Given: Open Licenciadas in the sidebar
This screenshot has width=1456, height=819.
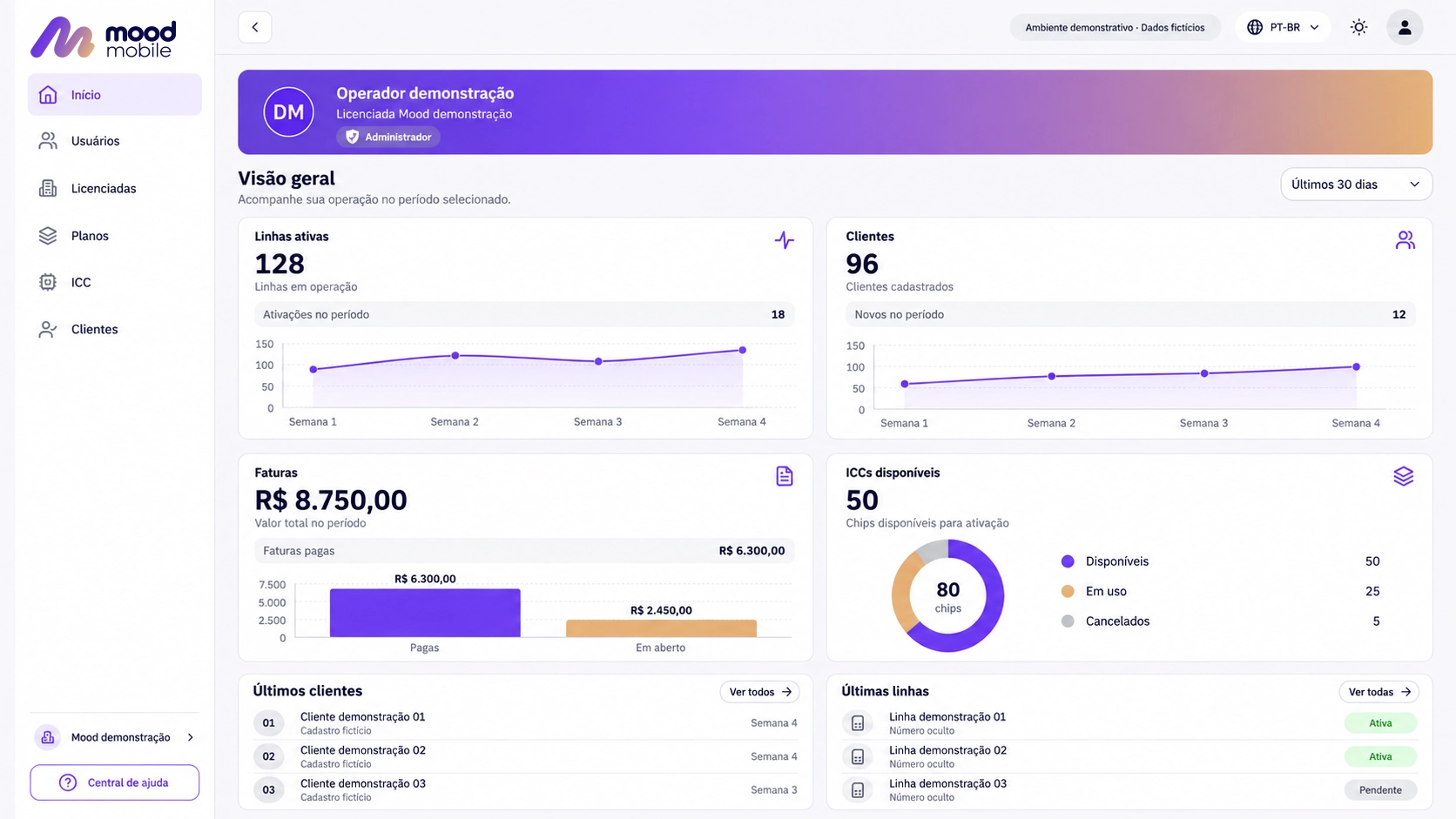Looking at the screenshot, I should [115, 188].
